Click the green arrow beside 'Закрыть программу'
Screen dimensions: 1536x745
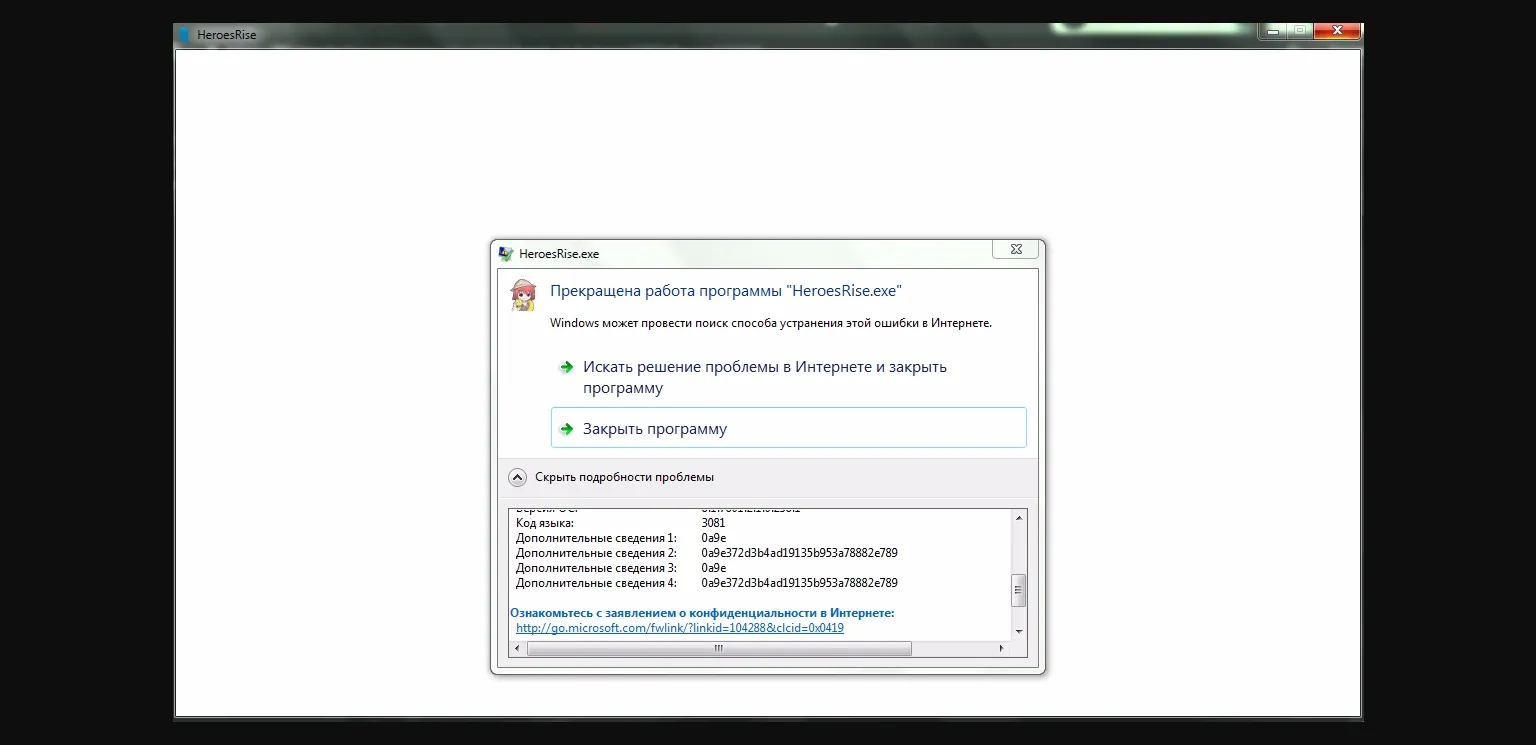pyautogui.click(x=566, y=429)
